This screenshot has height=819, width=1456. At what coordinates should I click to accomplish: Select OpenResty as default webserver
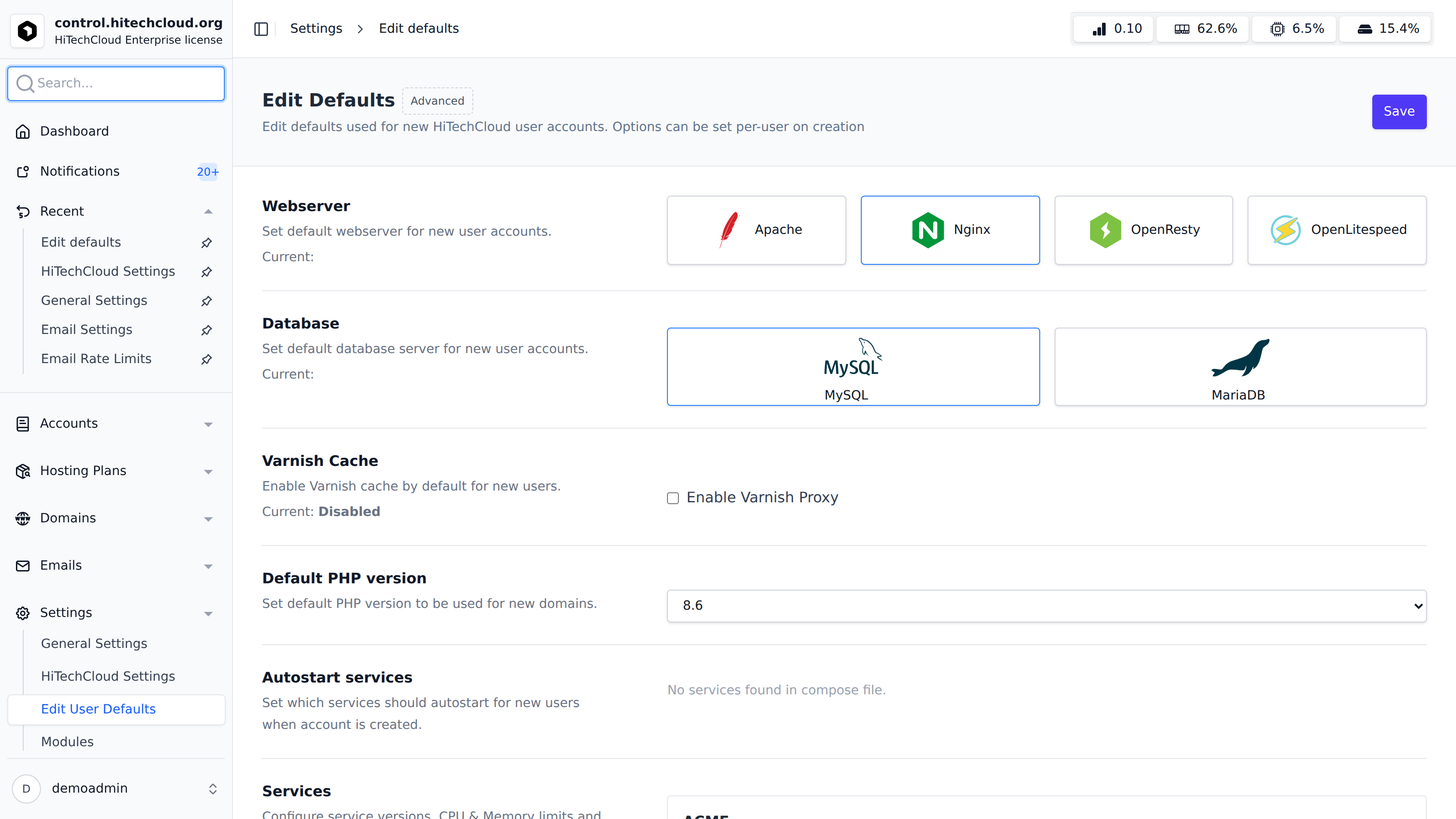point(1143,230)
